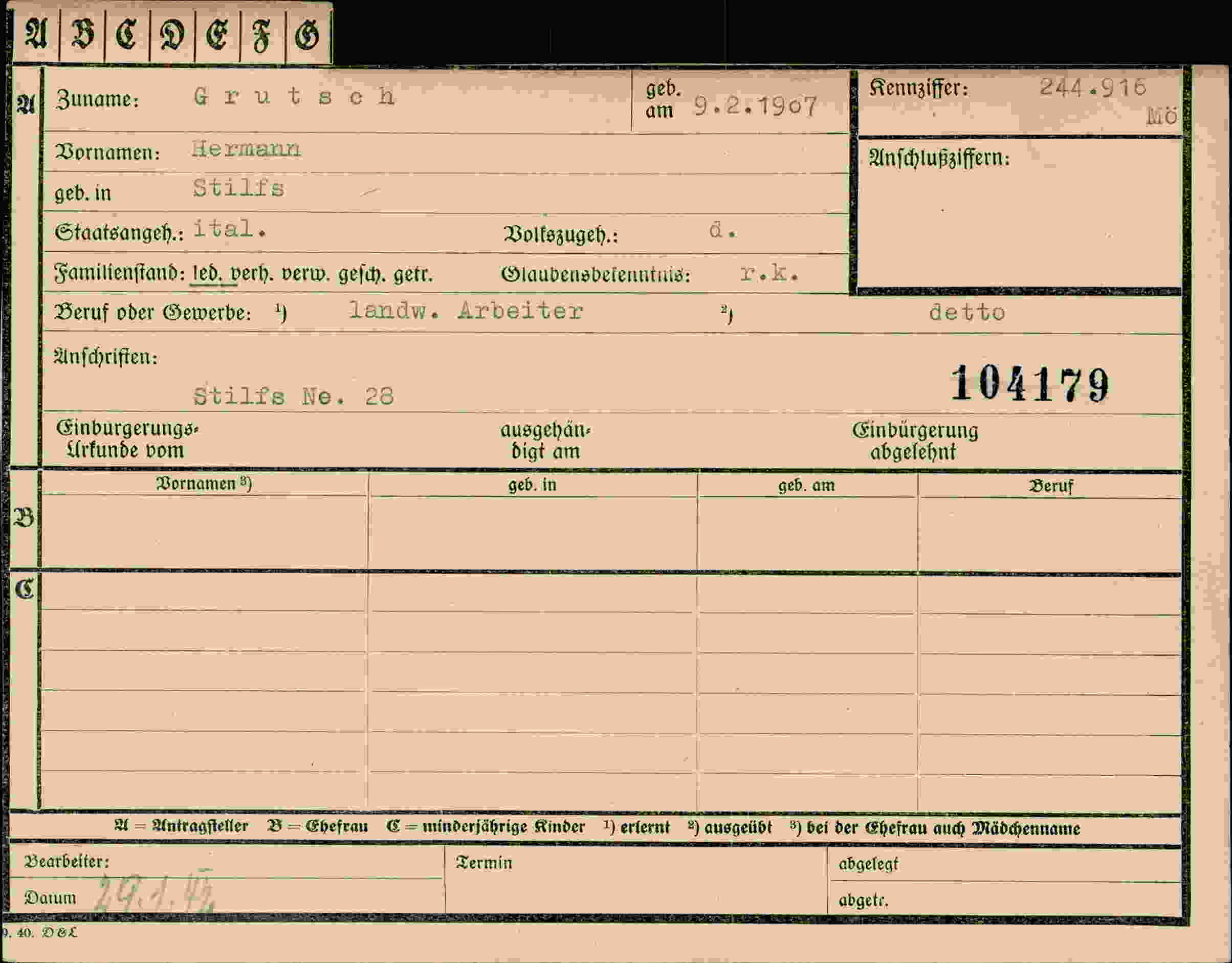The image size is (1232, 963).
Task: Click the occupation value 'detto'
Action: [967, 312]
